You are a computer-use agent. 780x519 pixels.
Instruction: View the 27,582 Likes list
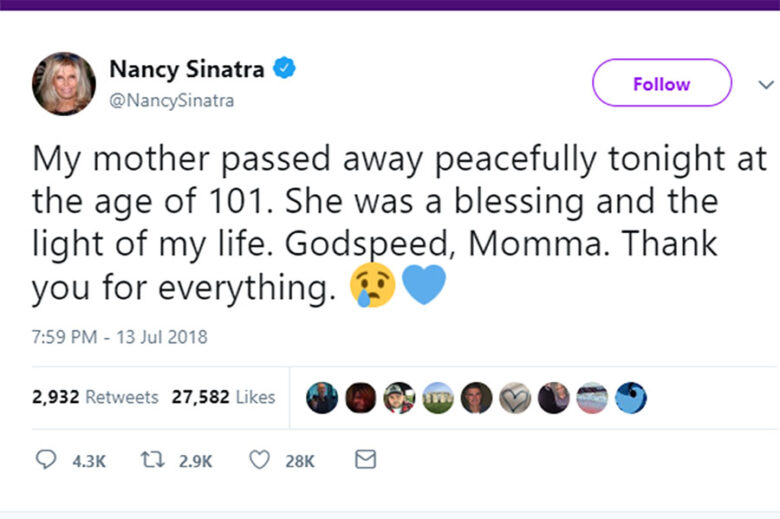click(223, 397)
